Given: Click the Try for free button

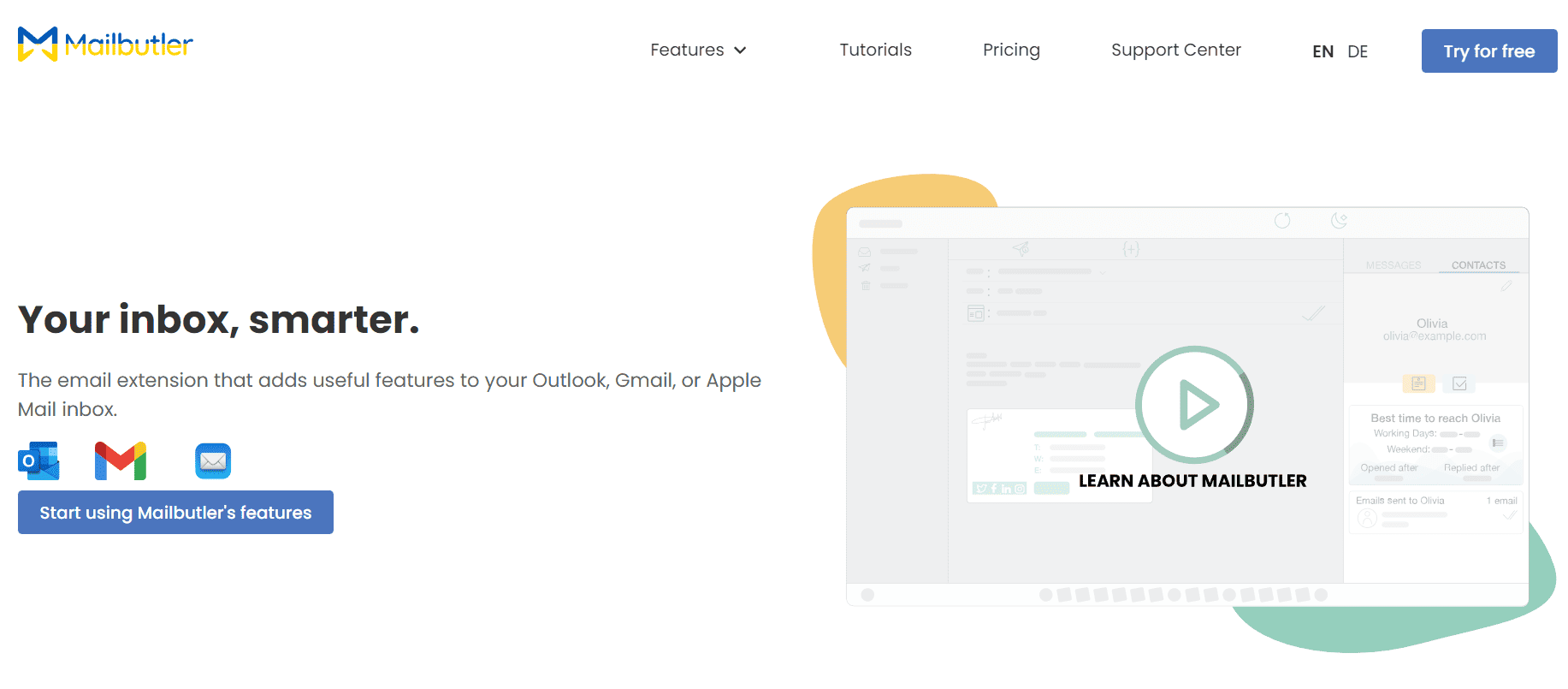Looking at the screenshot, I should [1489, 51].
